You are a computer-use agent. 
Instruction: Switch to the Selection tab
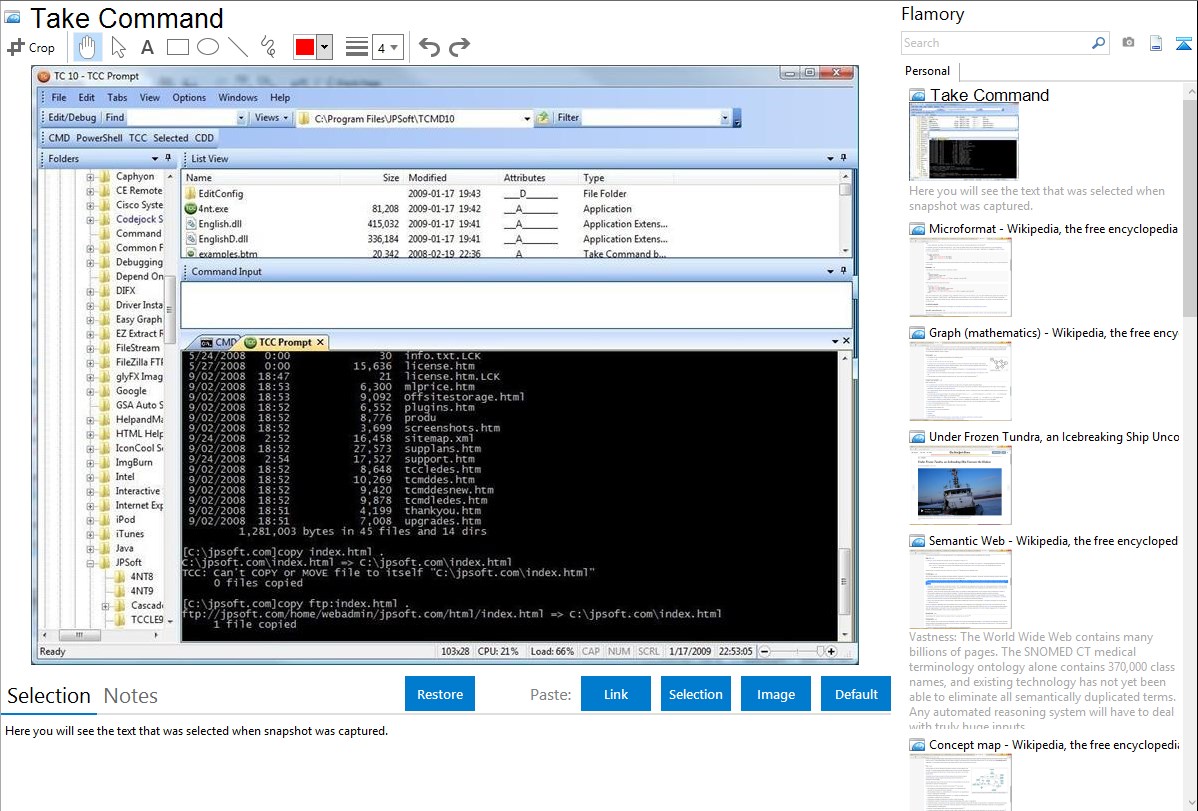pyautogui.click(x=49, y=696)
